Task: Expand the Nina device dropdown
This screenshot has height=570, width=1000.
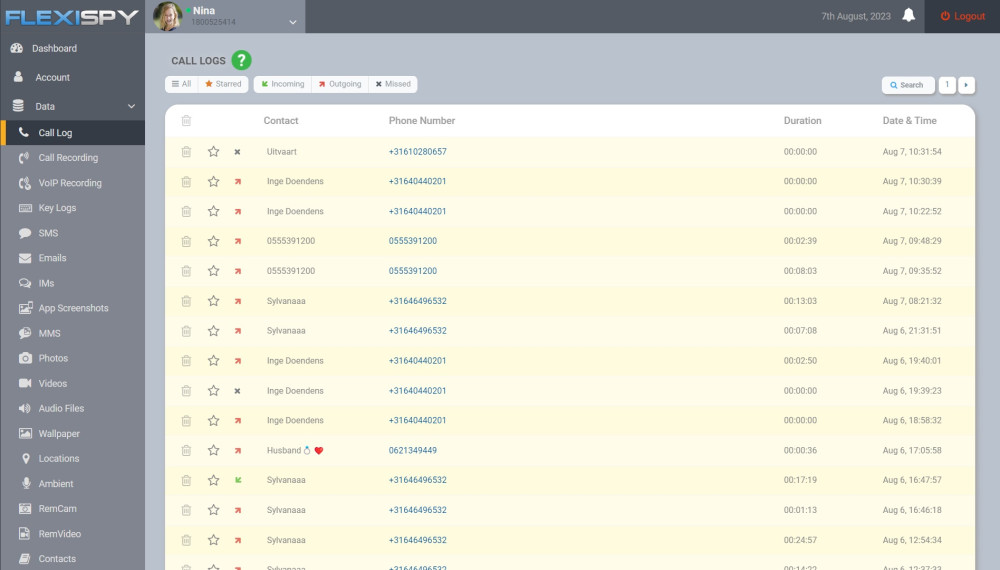Action: 292,21
